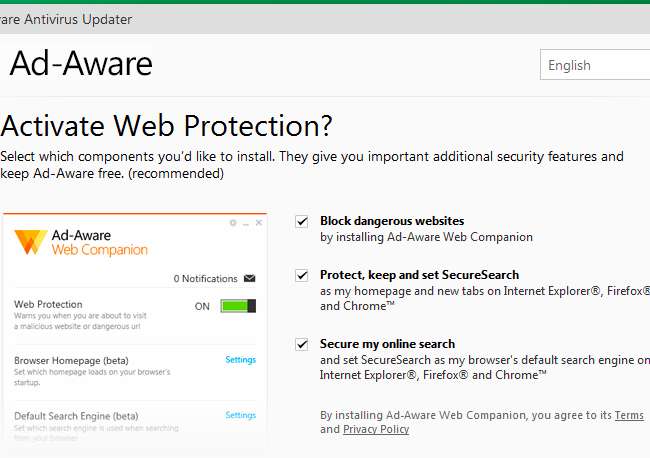This screenshot has height=458, width=650.
Task: Uncheck Secure my online search
Action: (302, 344)
